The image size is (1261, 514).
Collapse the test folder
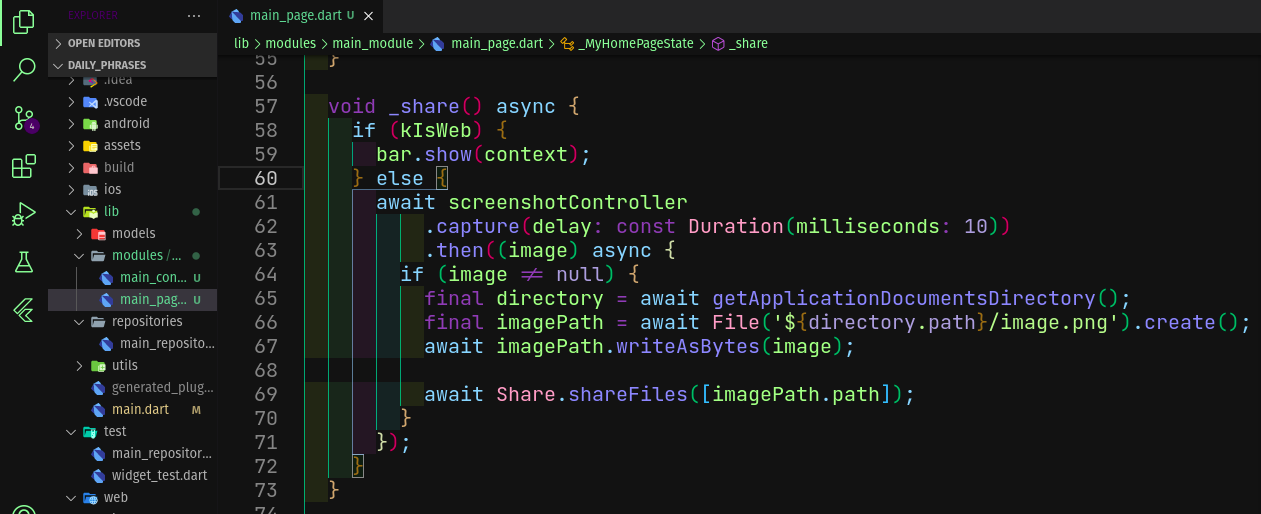point(132,431)
